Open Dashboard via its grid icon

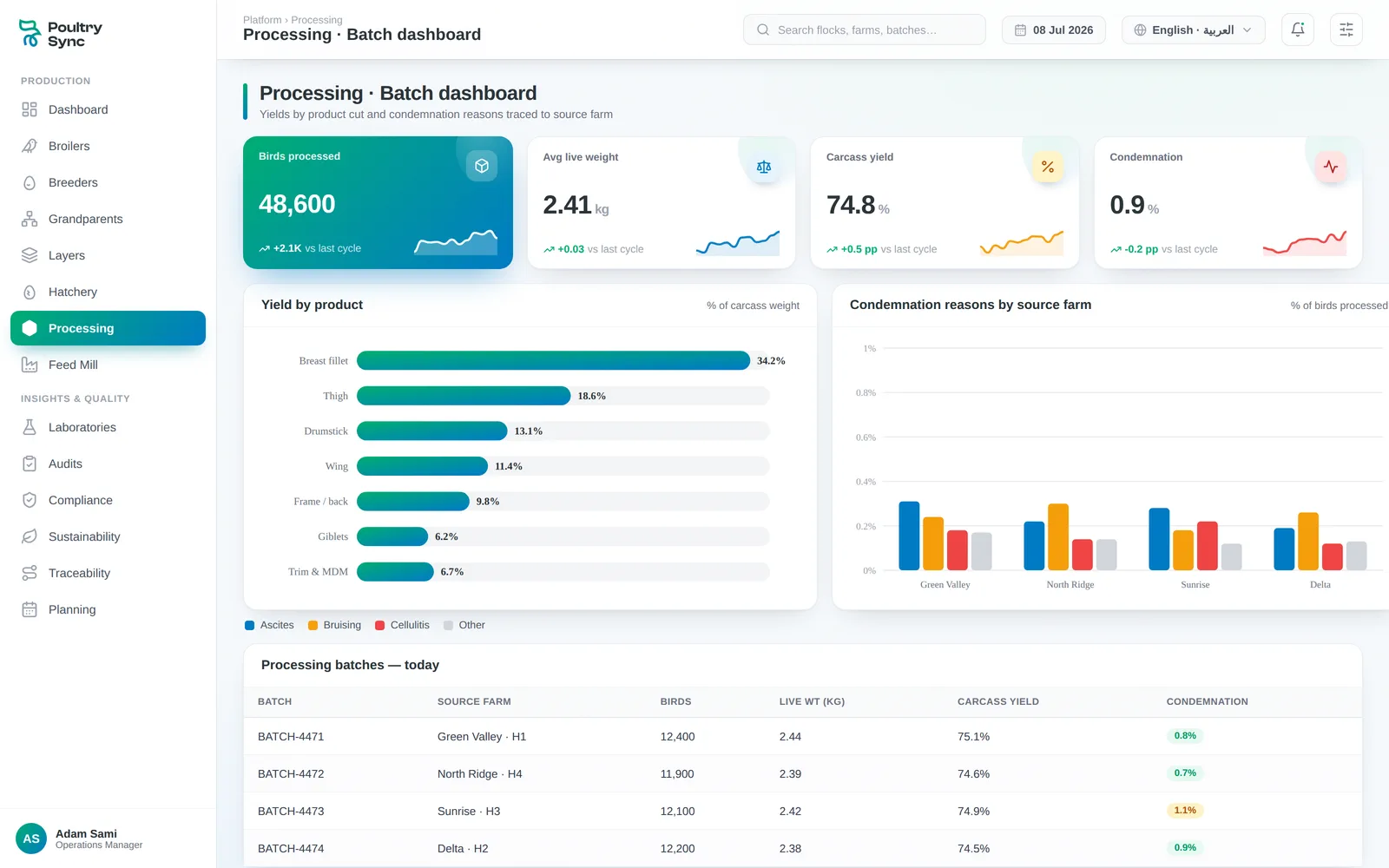click(30, 109)
